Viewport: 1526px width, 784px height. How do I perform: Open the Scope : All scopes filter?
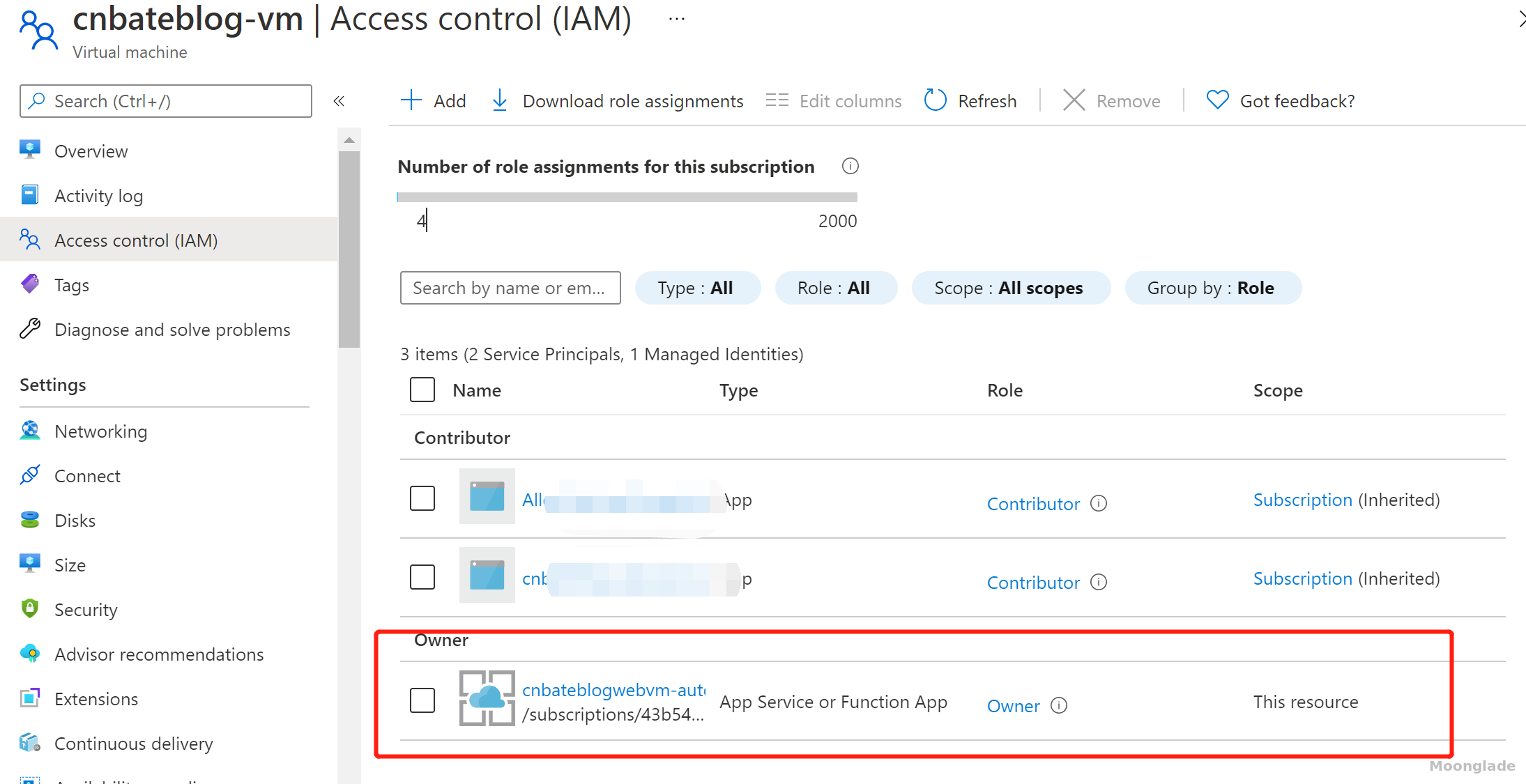pyautogui.click(x=1010, y=288)
